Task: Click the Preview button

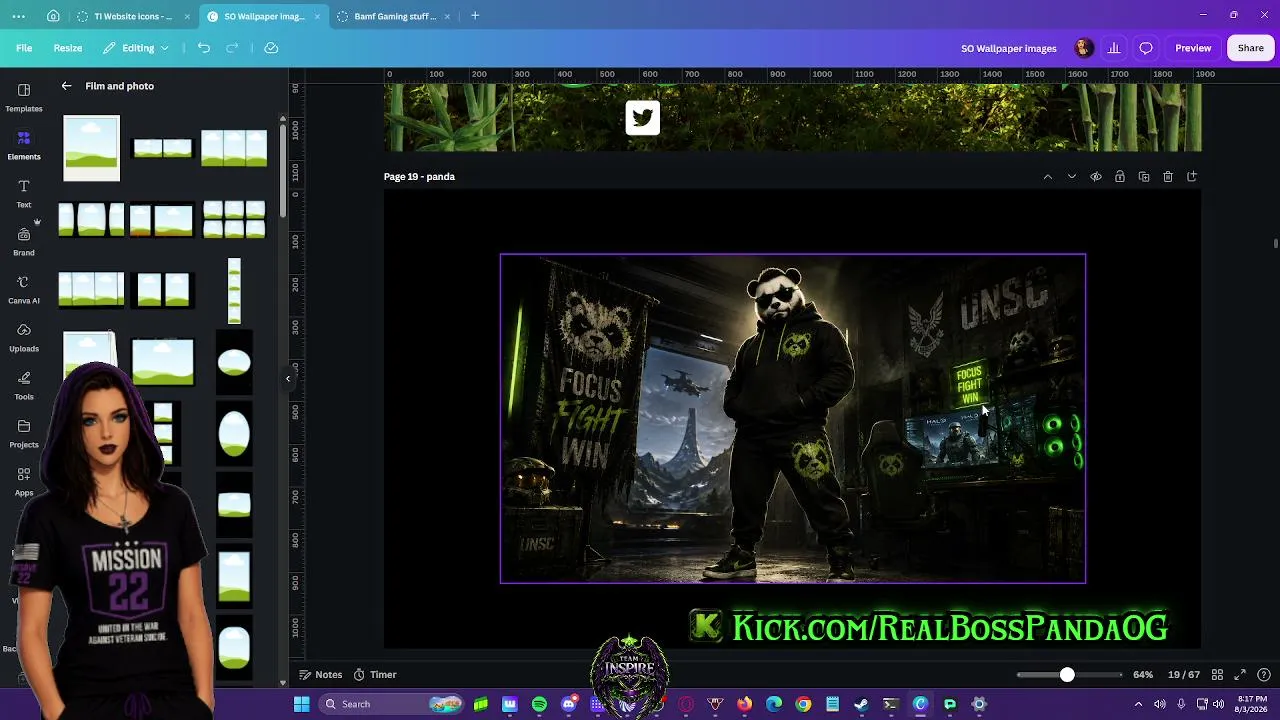Action: pyautogui.click(x=1193, y=48)
